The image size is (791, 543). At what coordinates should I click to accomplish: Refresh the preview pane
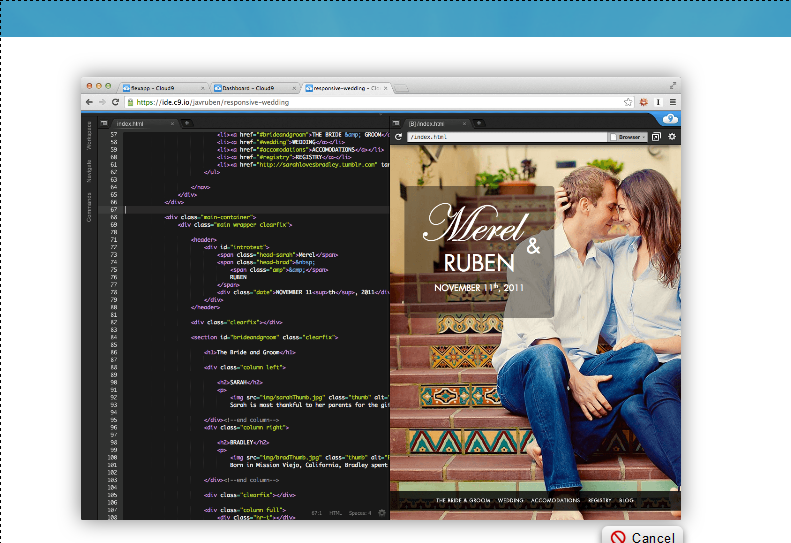(399, 137)
